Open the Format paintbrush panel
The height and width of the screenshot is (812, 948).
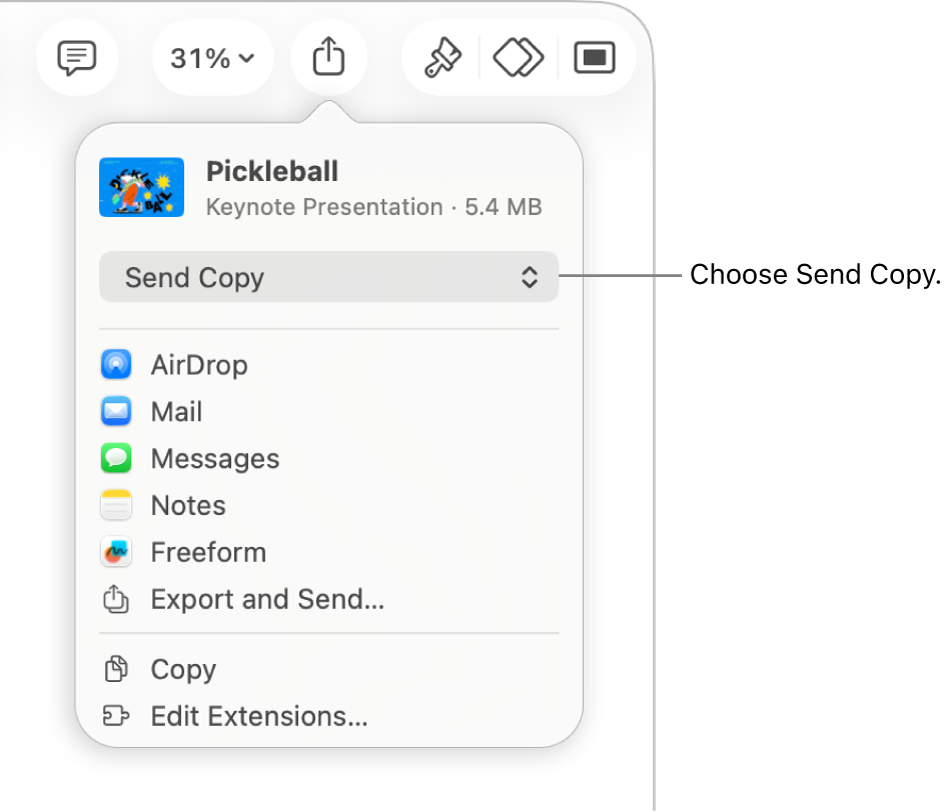pyautogui.click(x=439, y=57)
